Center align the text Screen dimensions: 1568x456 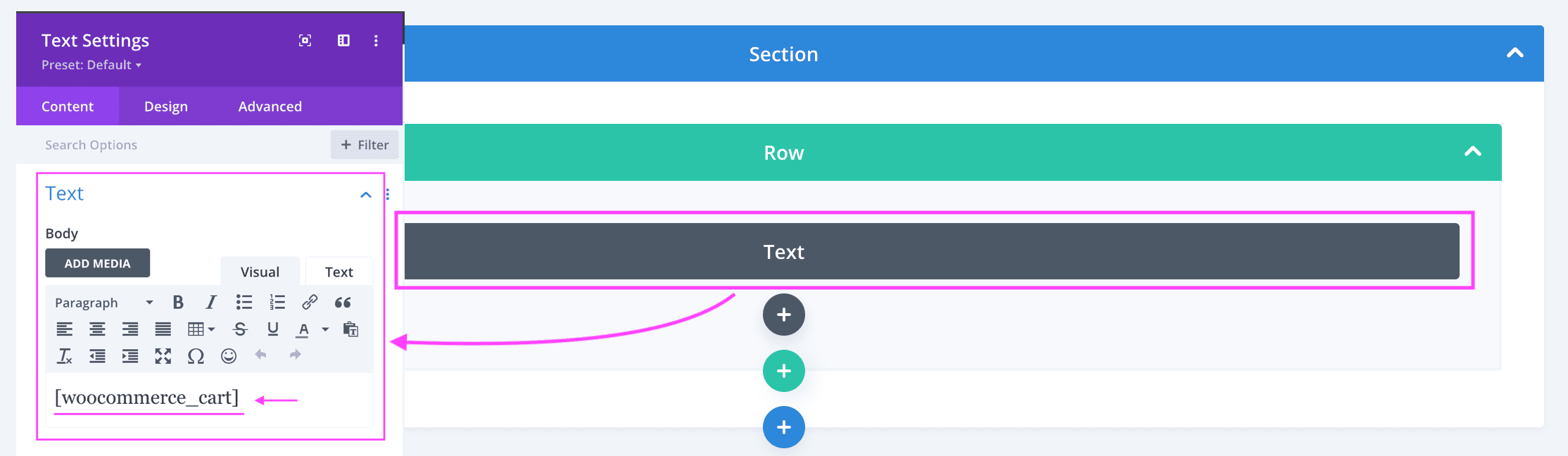click(97, 329)
